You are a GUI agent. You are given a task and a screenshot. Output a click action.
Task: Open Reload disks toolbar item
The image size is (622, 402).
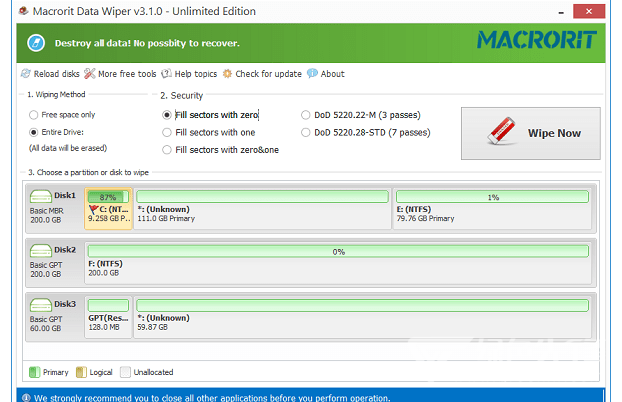(50, 74)
